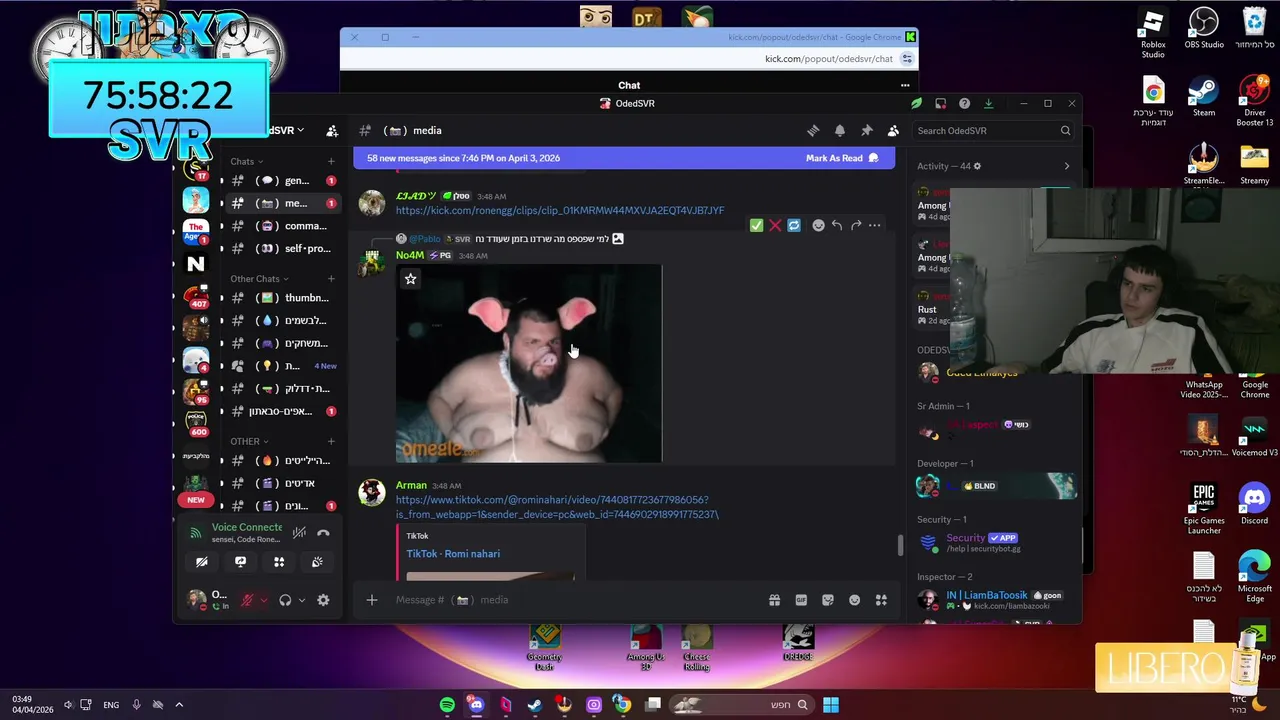1280x720 pixels.
Task: Click Security APP bot in member list
Action: point(995,543)
